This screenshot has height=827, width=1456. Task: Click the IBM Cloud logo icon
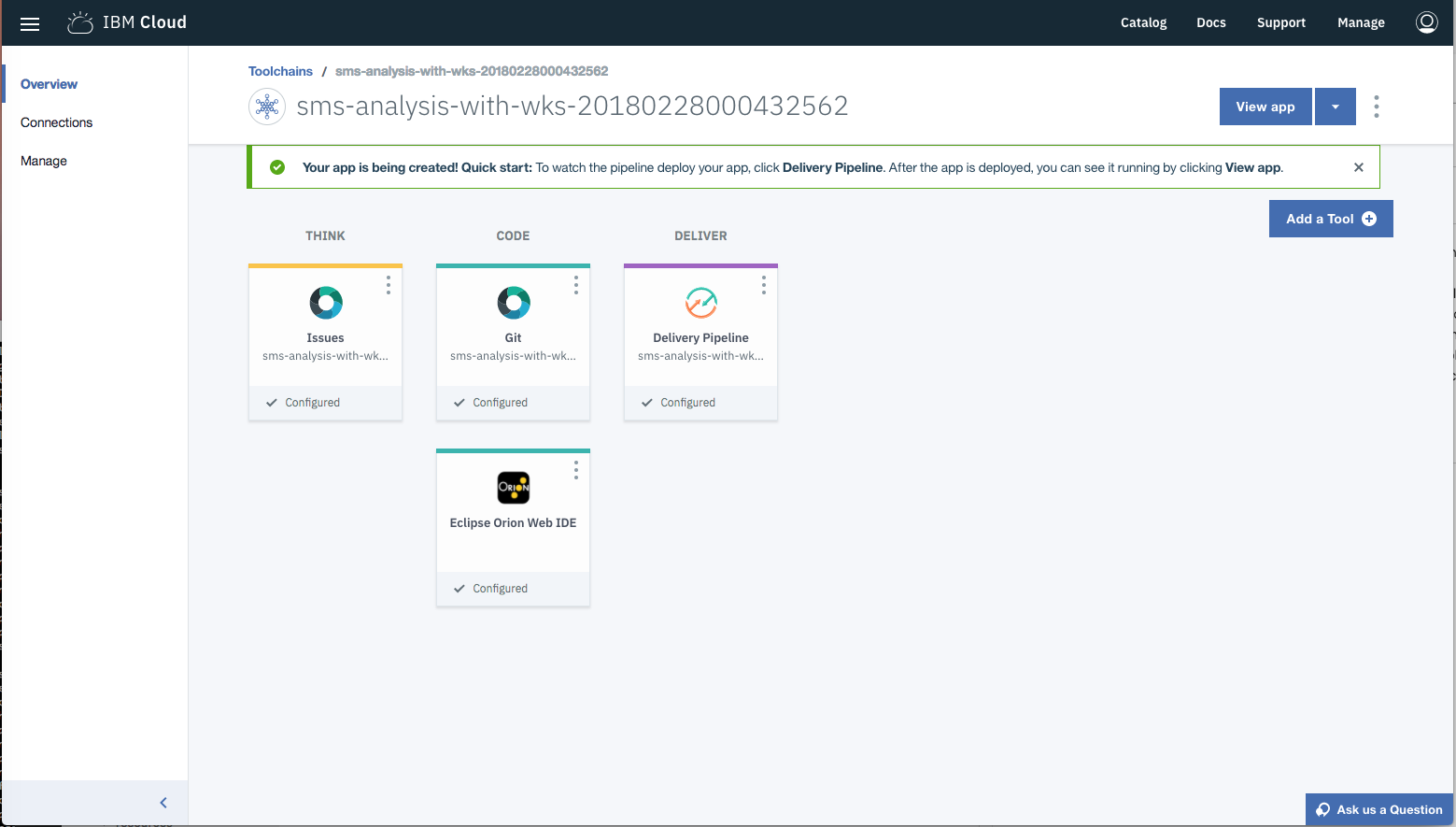click(80, 22)
